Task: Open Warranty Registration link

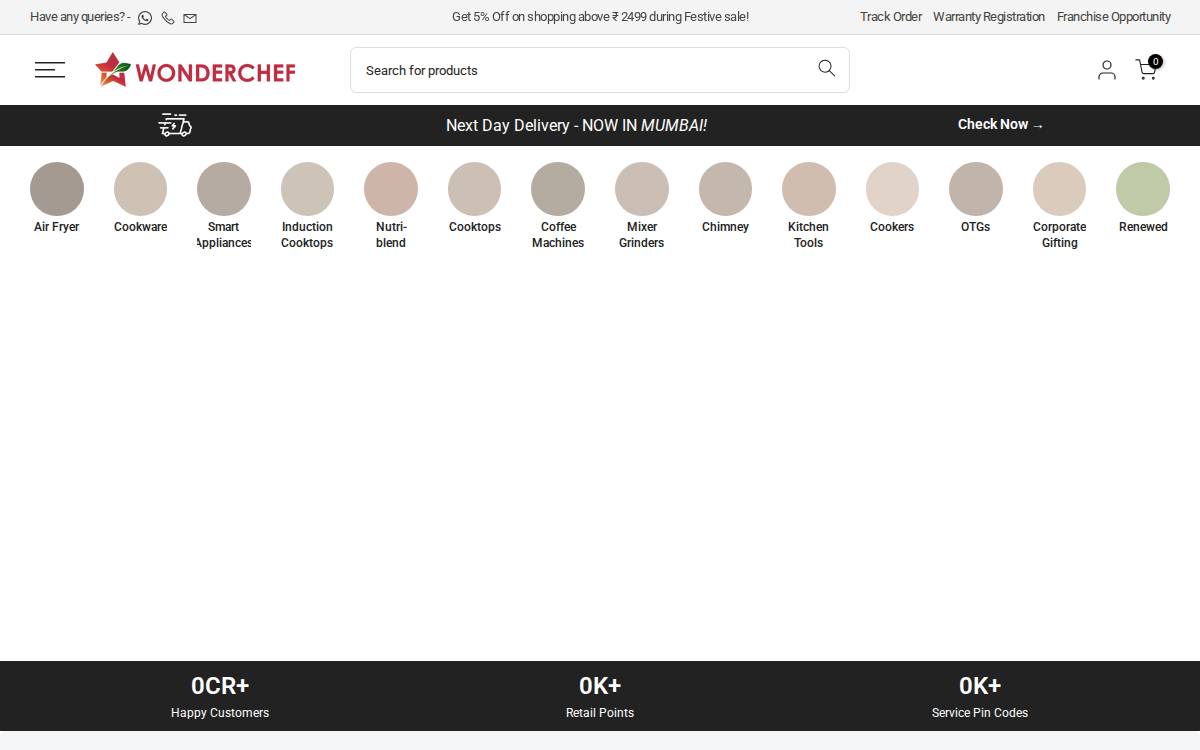Action: point(989,17)
